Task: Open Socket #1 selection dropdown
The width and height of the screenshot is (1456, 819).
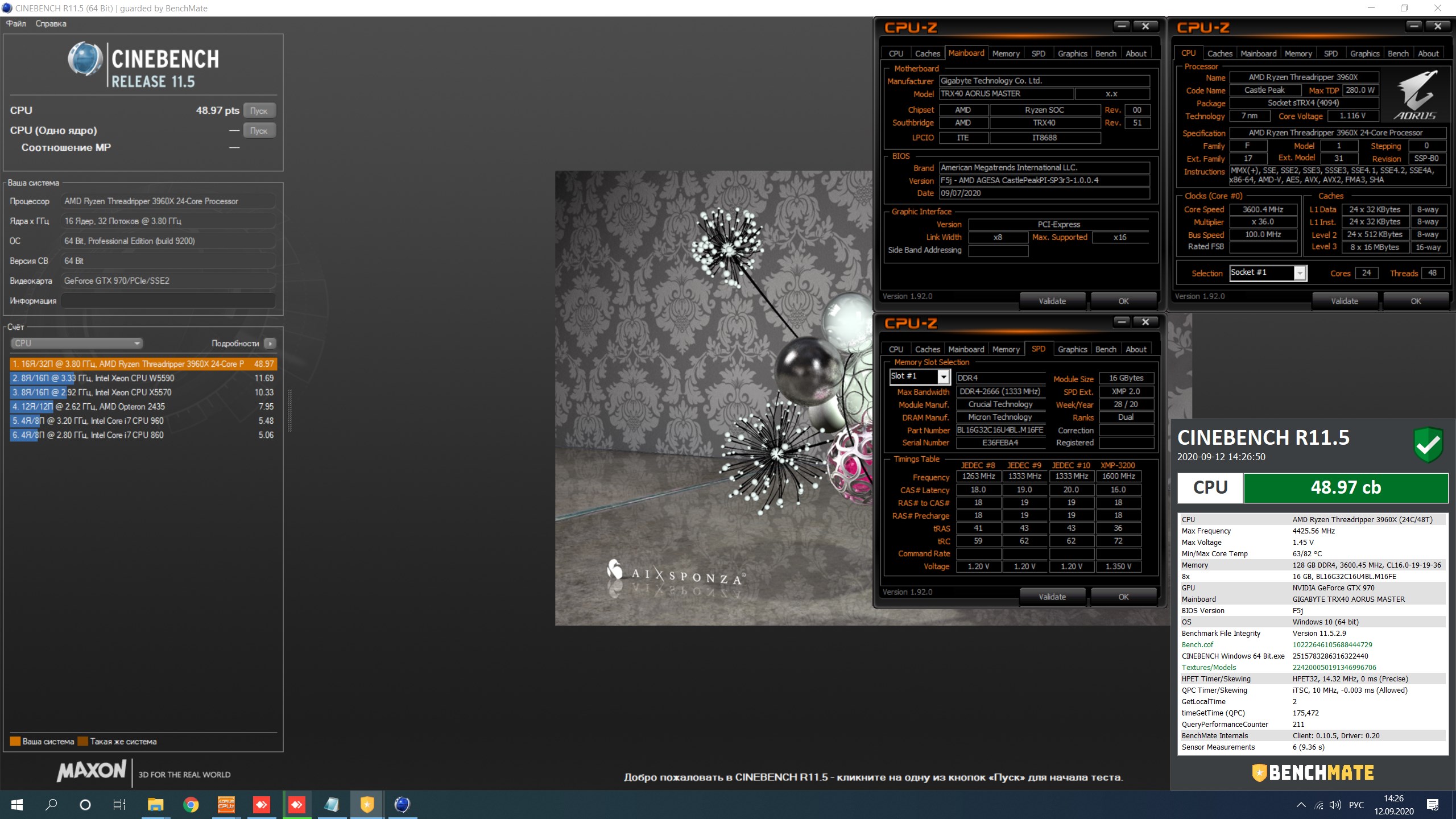Action: tap(1300, 273)
